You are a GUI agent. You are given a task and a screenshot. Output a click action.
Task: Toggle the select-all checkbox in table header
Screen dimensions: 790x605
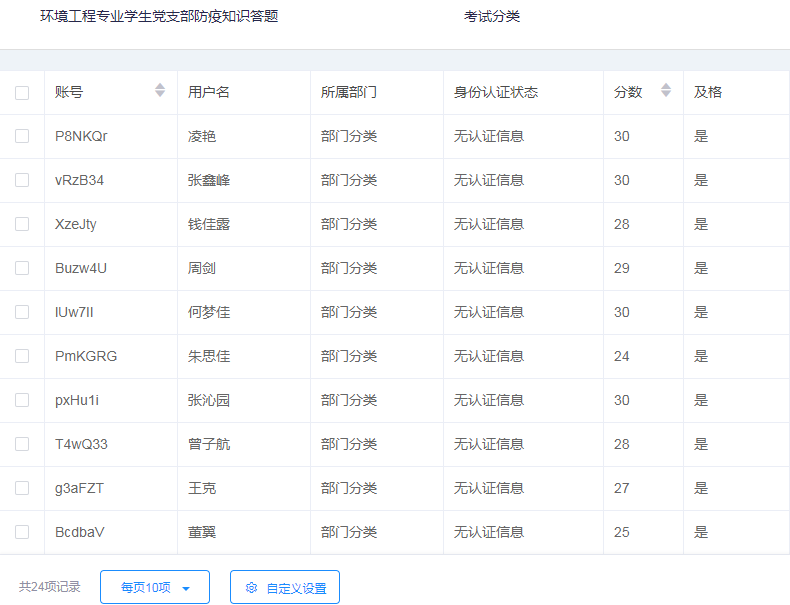22,93
